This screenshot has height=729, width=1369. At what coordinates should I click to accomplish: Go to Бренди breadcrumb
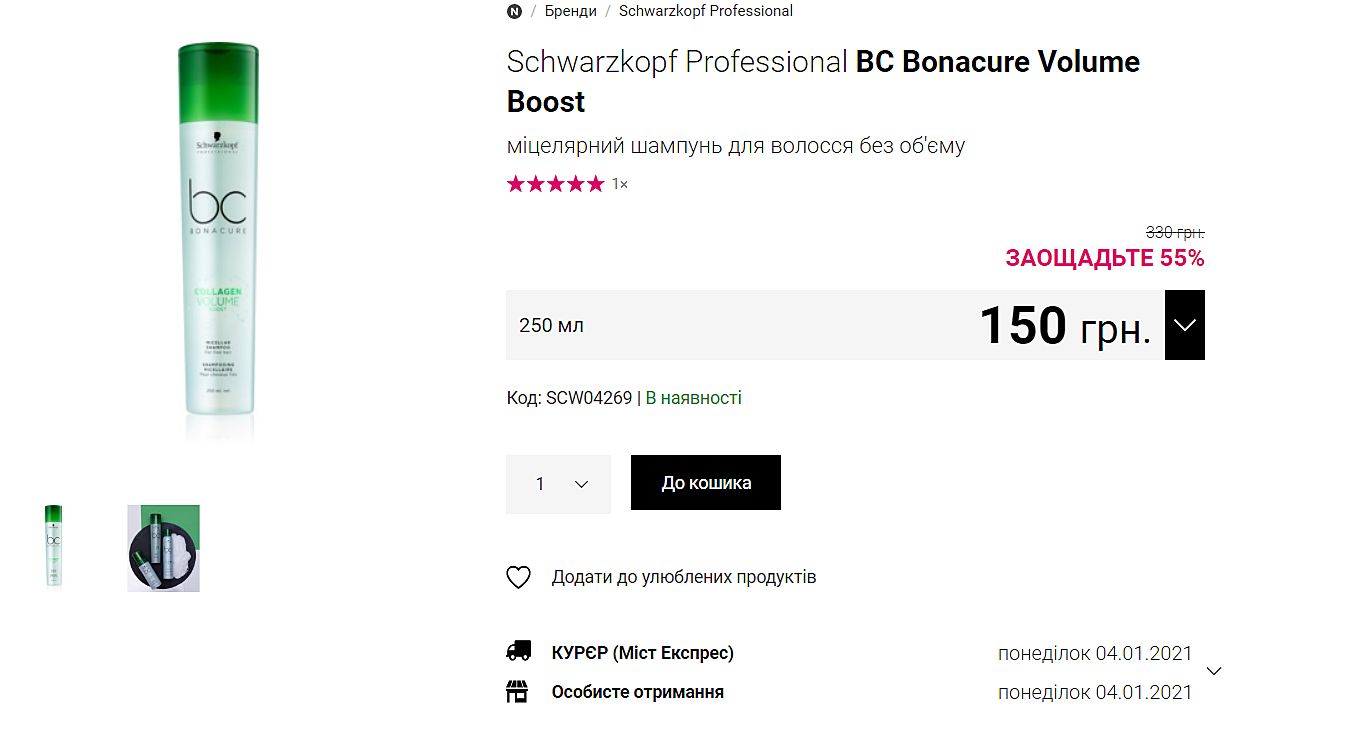pos(571,11)
